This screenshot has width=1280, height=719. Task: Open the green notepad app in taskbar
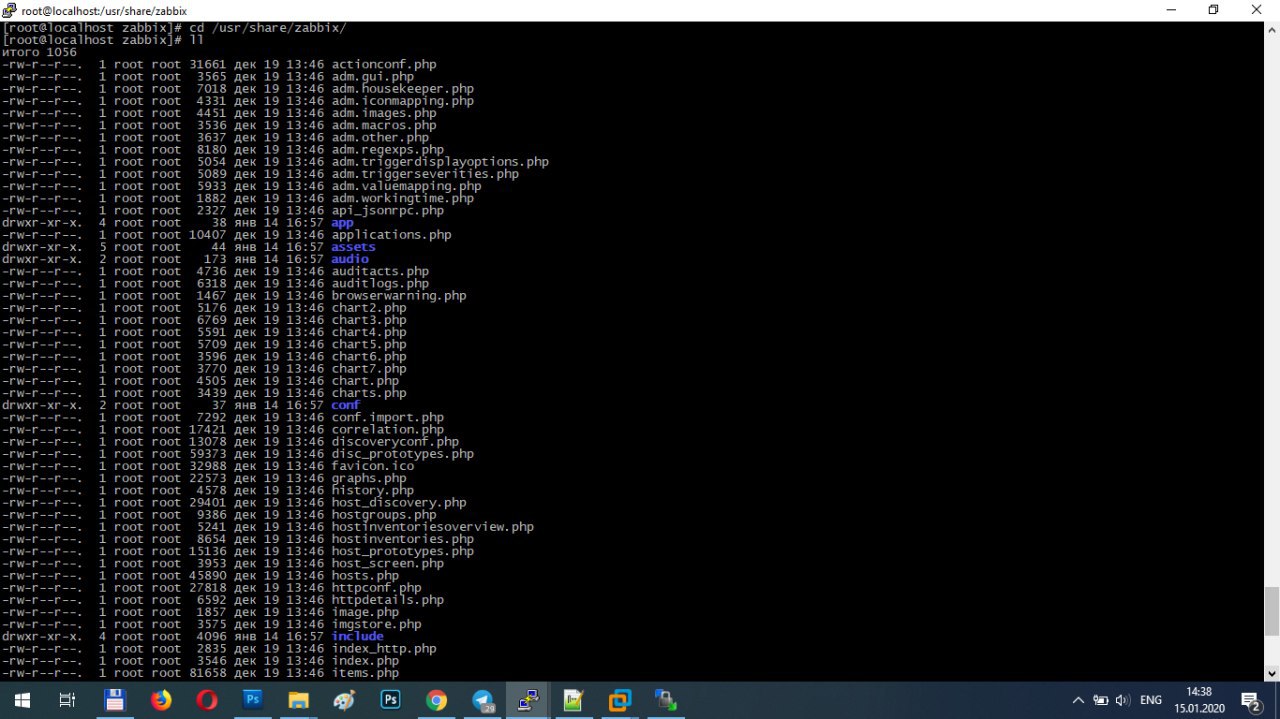(x=574, y=700)
